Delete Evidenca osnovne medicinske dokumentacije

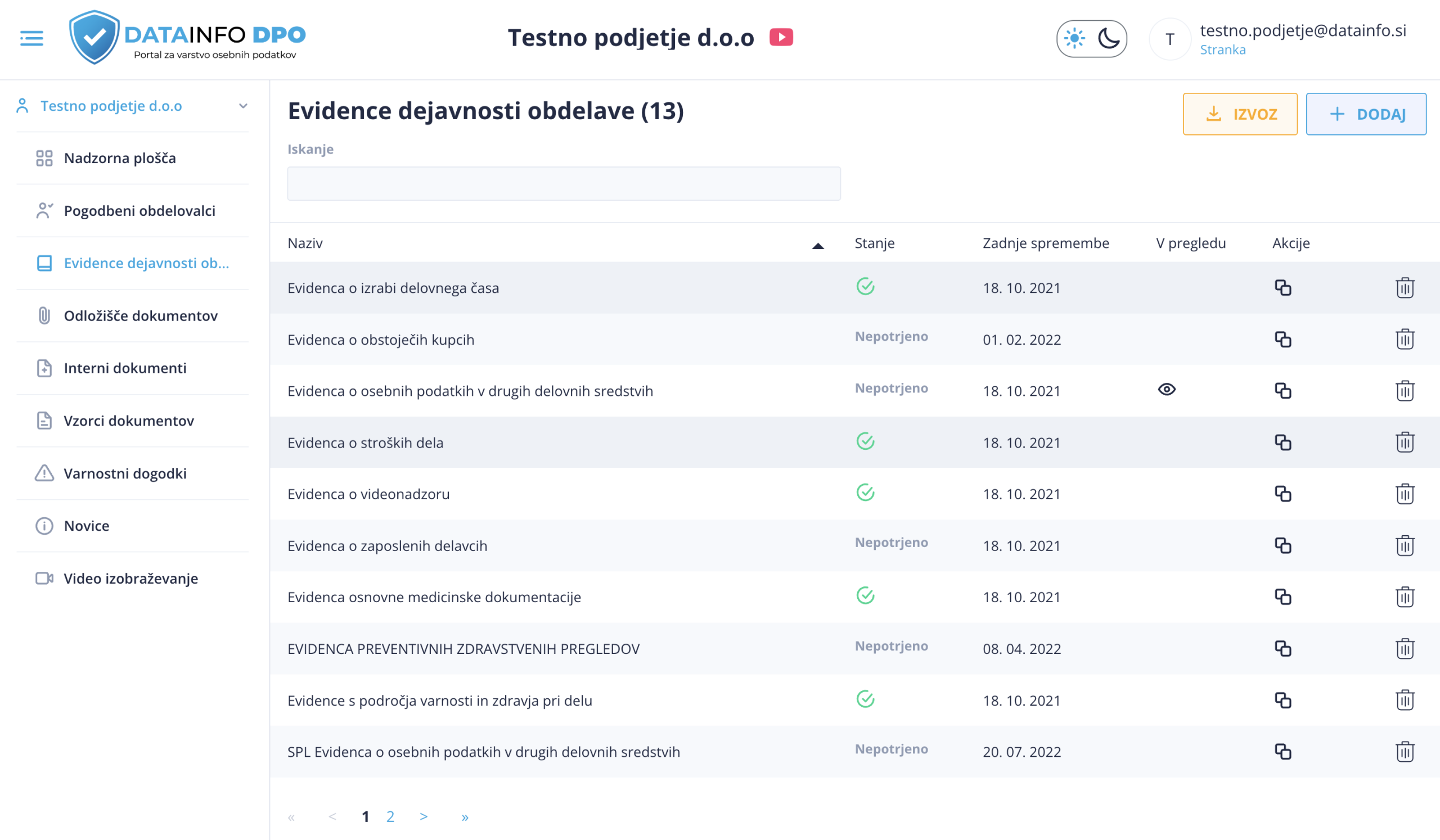[x=1405, y=597]
